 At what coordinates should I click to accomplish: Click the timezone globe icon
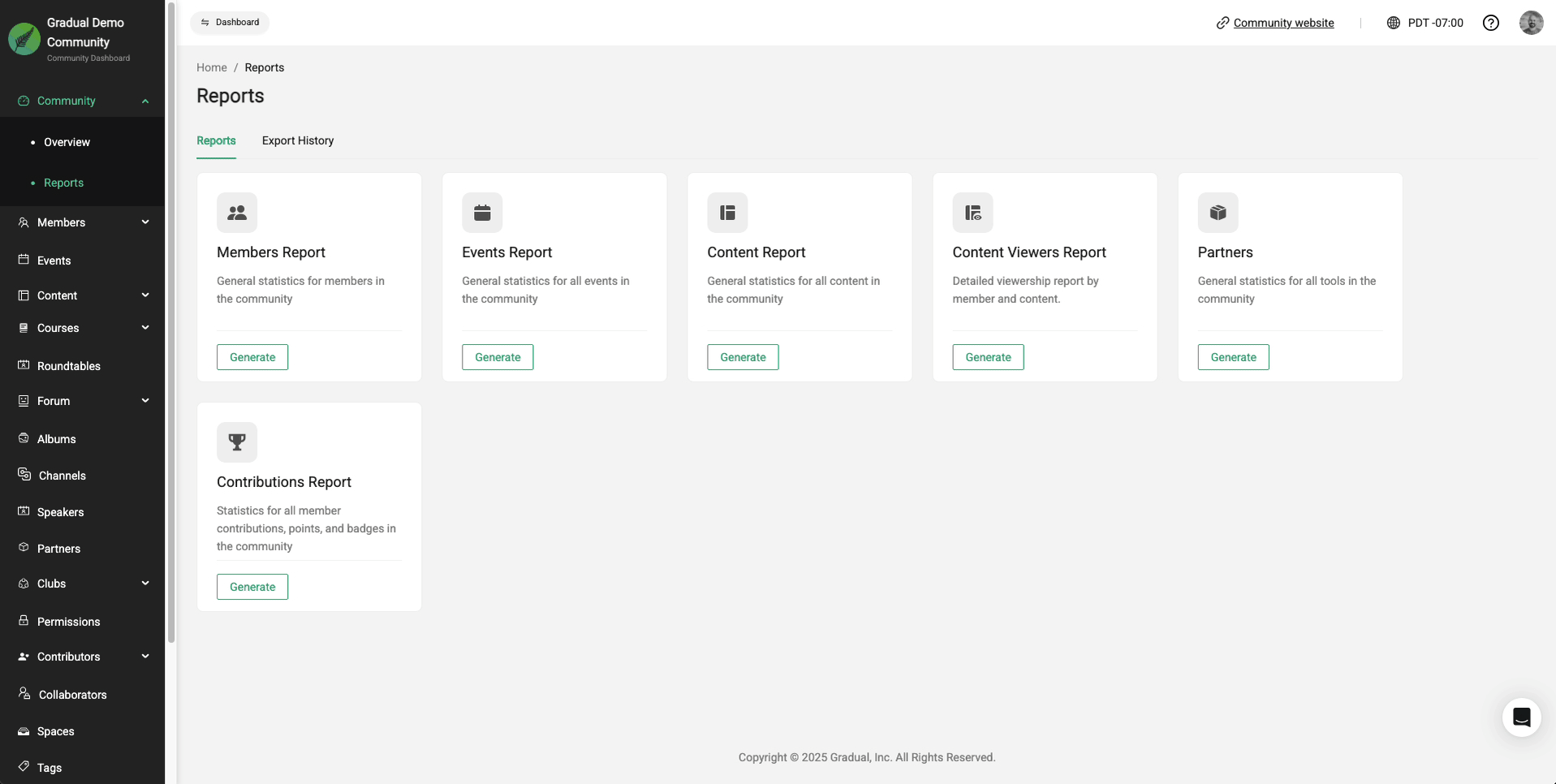point(1394,23)
